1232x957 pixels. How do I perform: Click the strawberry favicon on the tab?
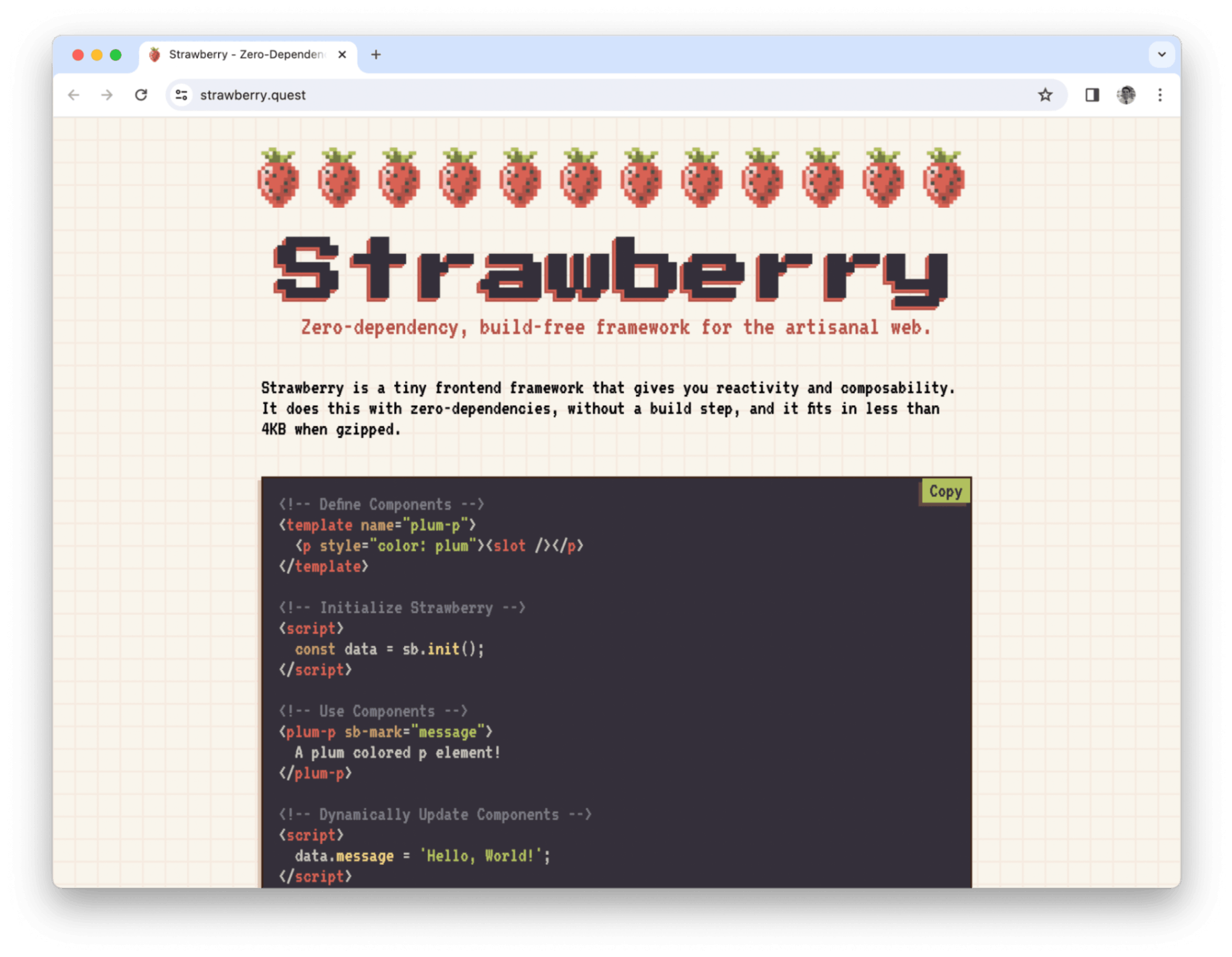tap(154, 54)
